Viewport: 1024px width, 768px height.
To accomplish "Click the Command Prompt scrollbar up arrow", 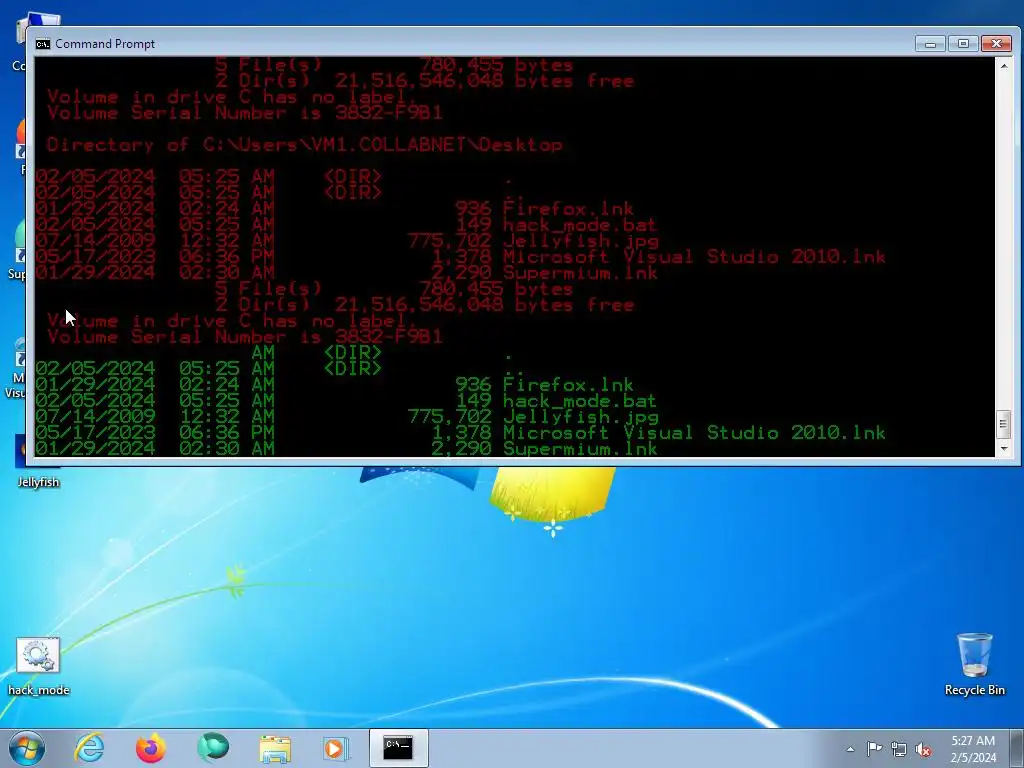I will [1004, 65].
